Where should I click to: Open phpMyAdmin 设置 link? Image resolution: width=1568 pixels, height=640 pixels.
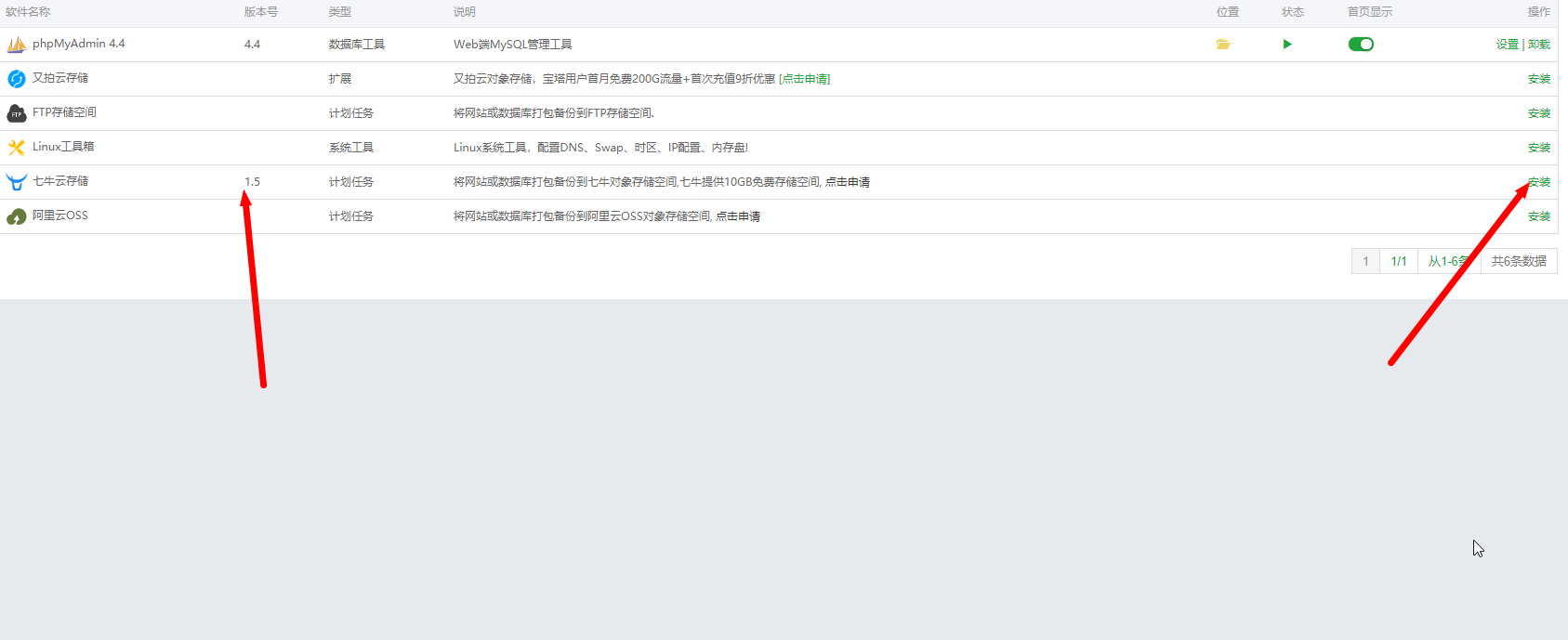[1507, 45]
